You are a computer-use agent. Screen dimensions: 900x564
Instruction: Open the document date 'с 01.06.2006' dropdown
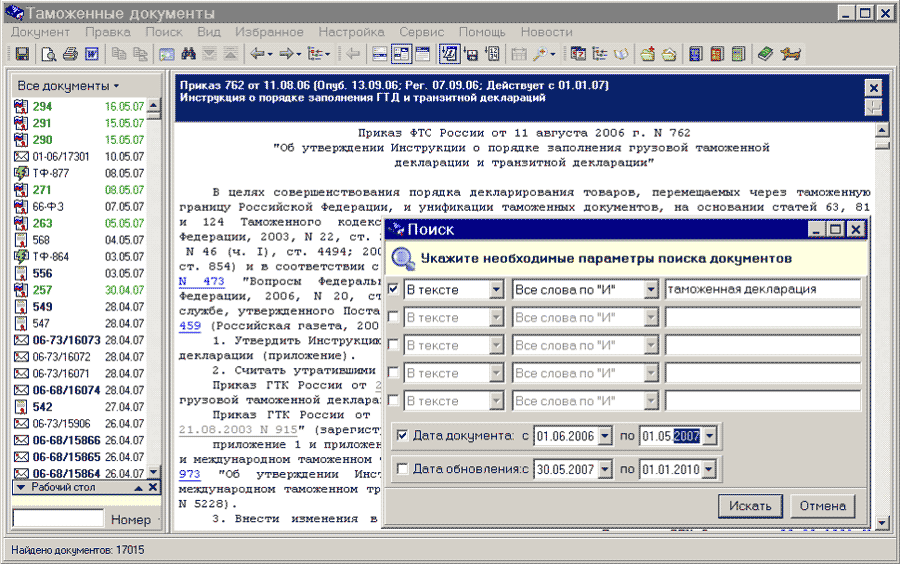[605, 436]
